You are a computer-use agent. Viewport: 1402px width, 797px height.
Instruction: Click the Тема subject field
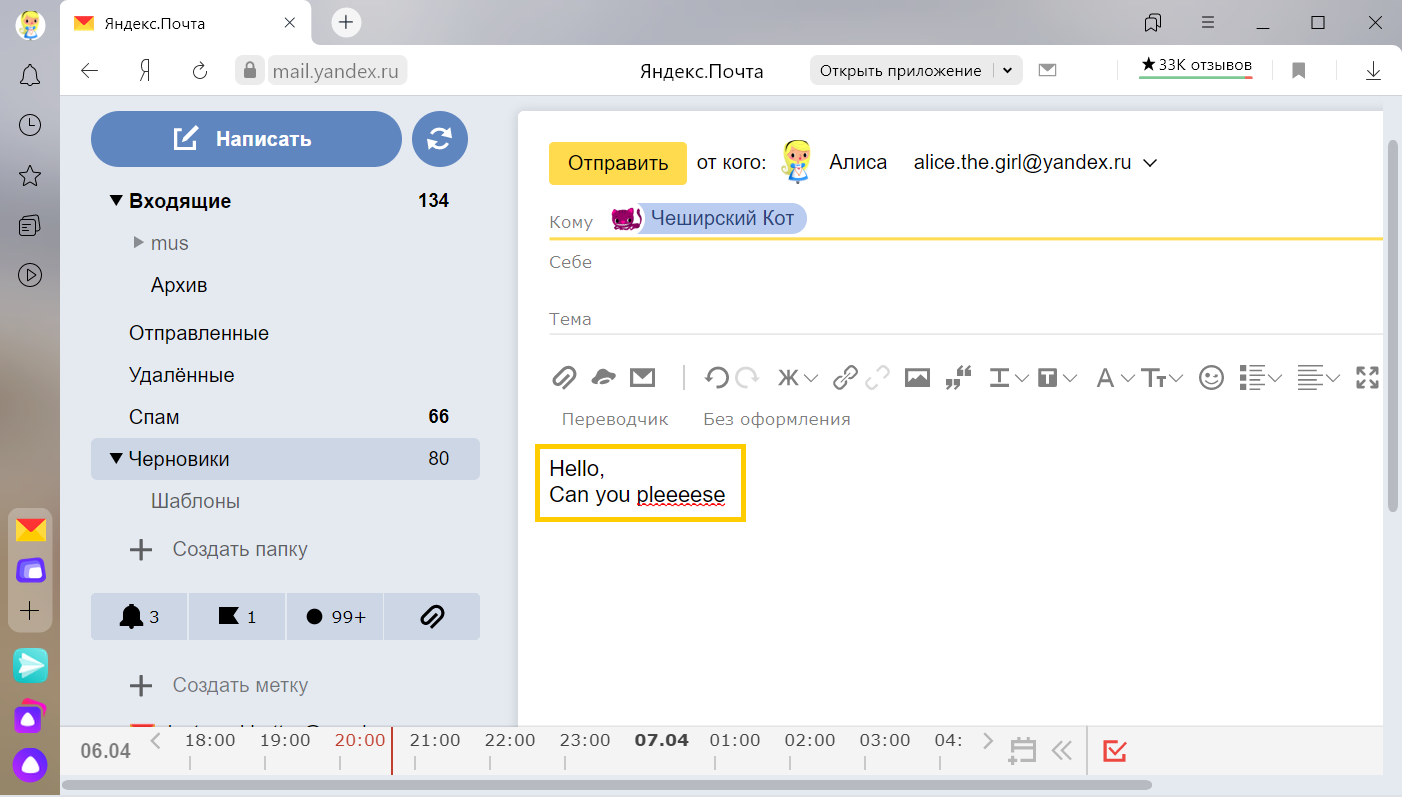tap(965, 319)
